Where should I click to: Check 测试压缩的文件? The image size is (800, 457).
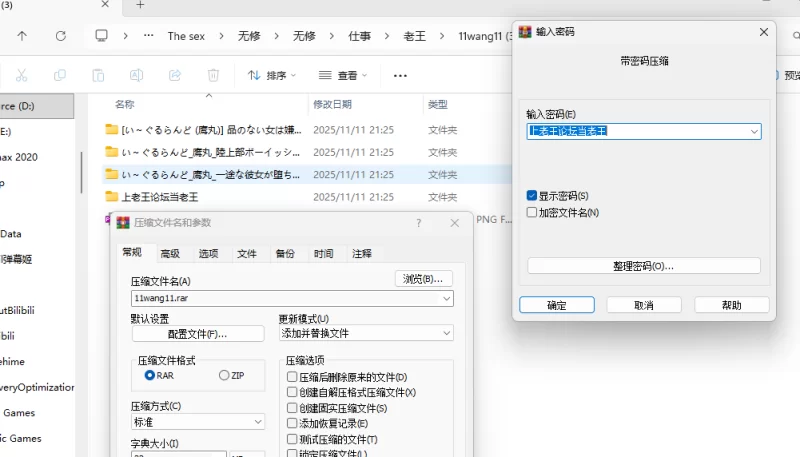click(x=292, y=439)
